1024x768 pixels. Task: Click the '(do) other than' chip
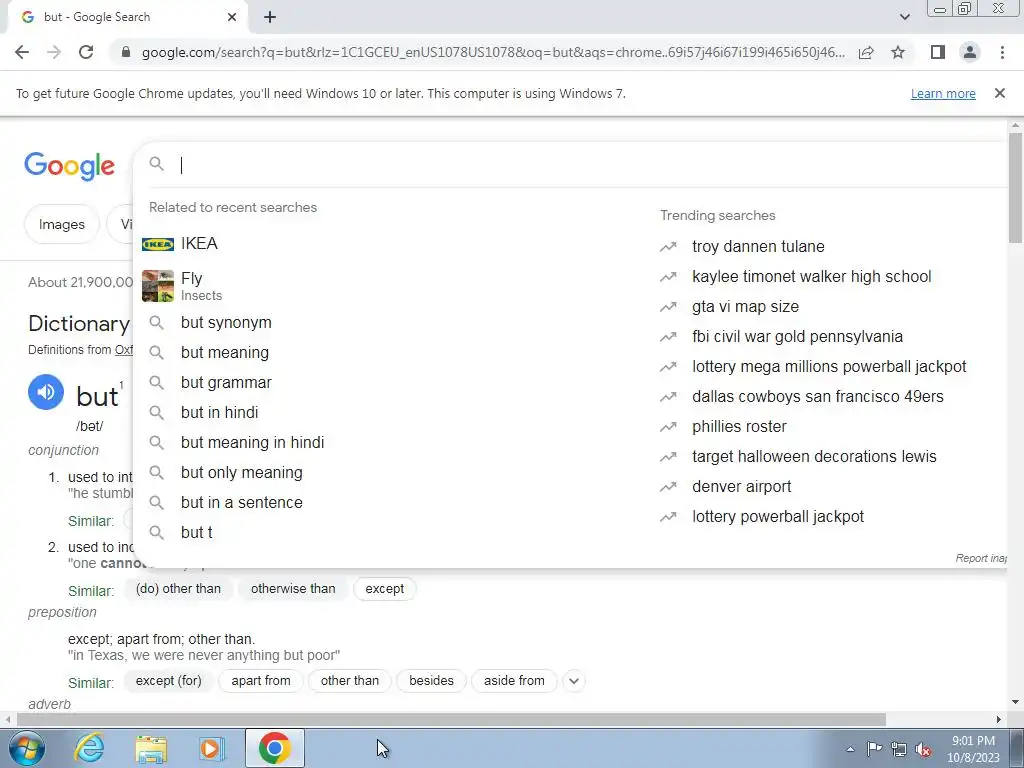tap(178, 589)
